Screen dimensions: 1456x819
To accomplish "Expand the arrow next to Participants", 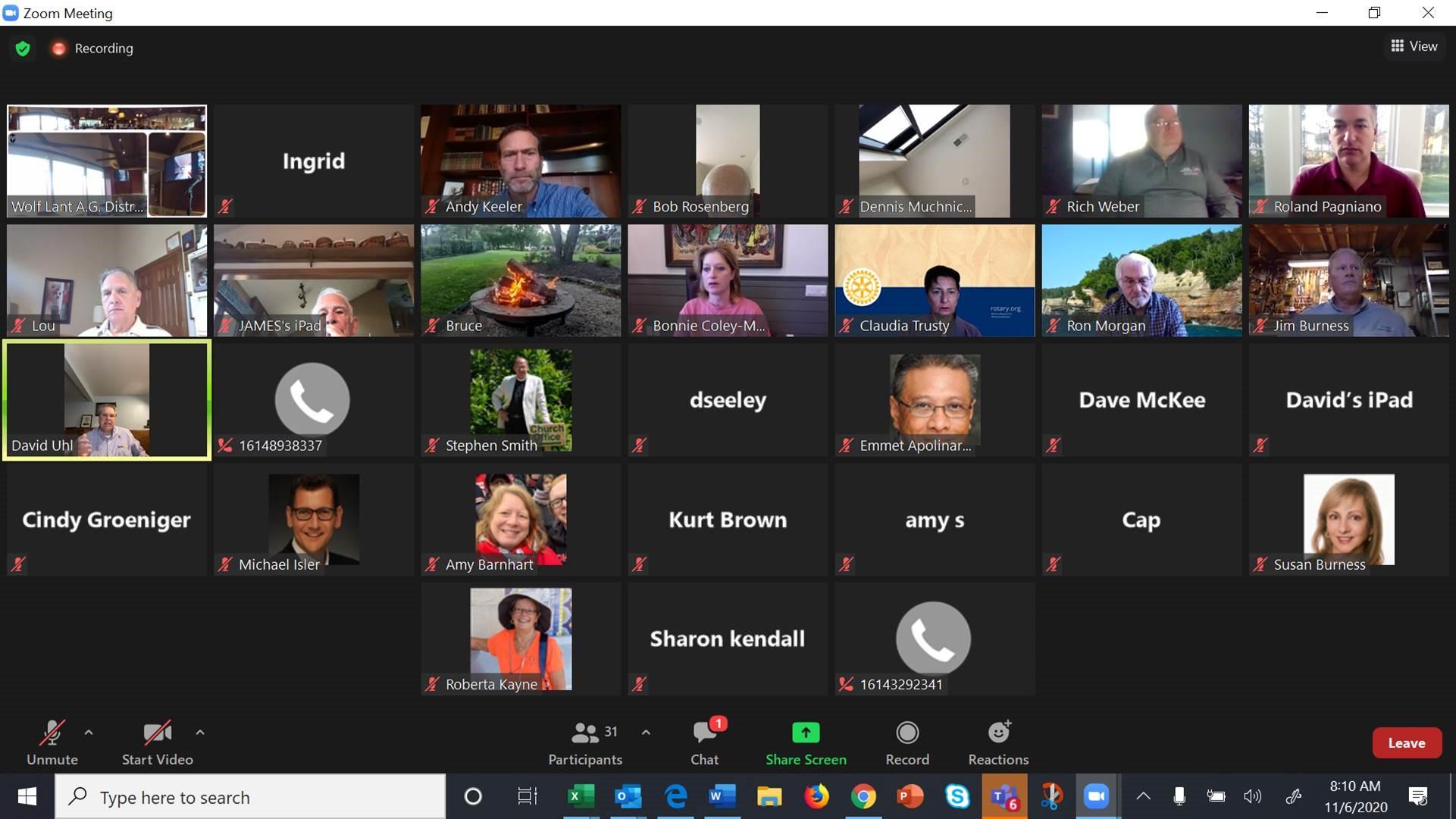I will pyautogui.click(x=646, y=733).
